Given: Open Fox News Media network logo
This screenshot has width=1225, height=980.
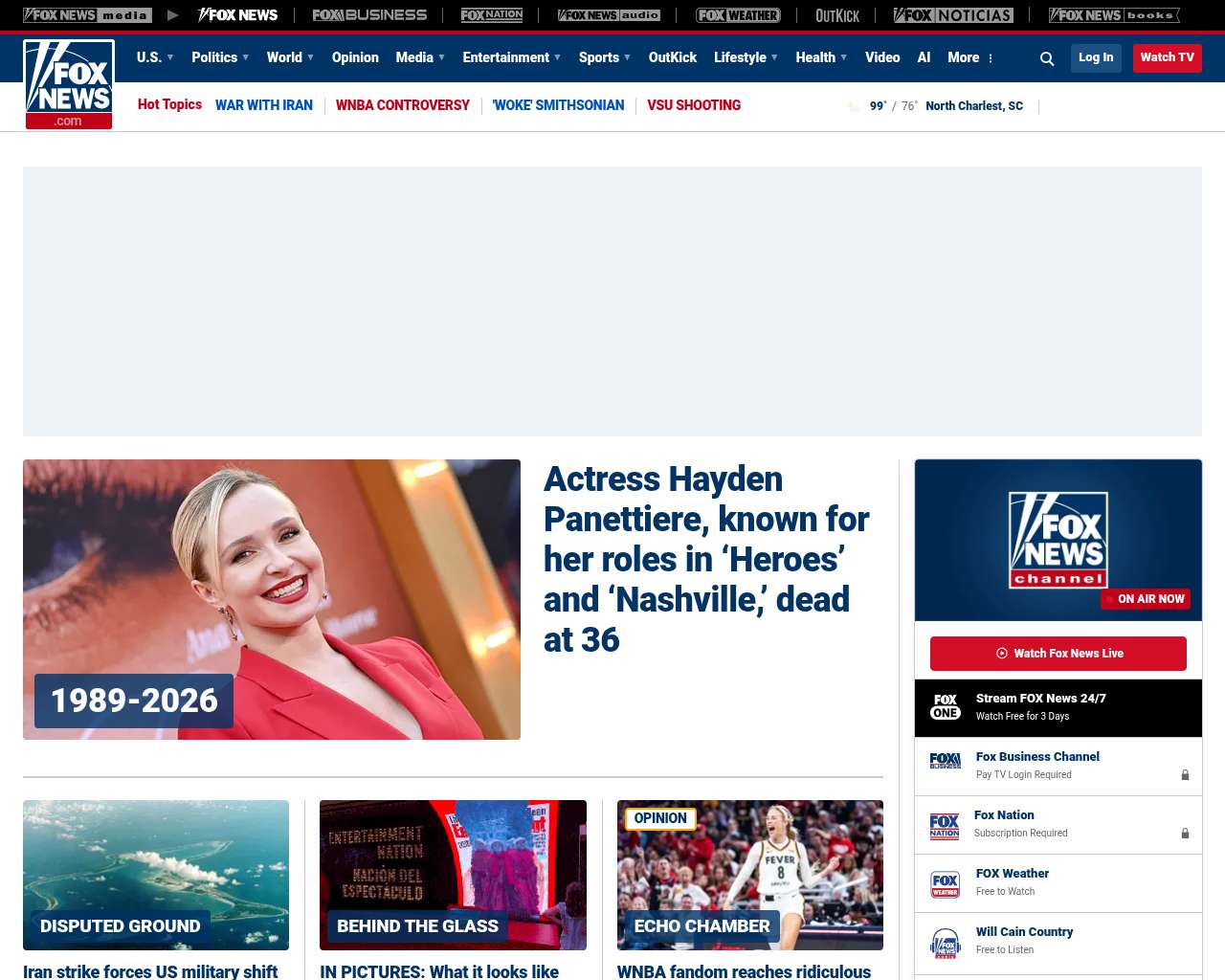Looking at the screenshot, I should click(x=87, y=15).
